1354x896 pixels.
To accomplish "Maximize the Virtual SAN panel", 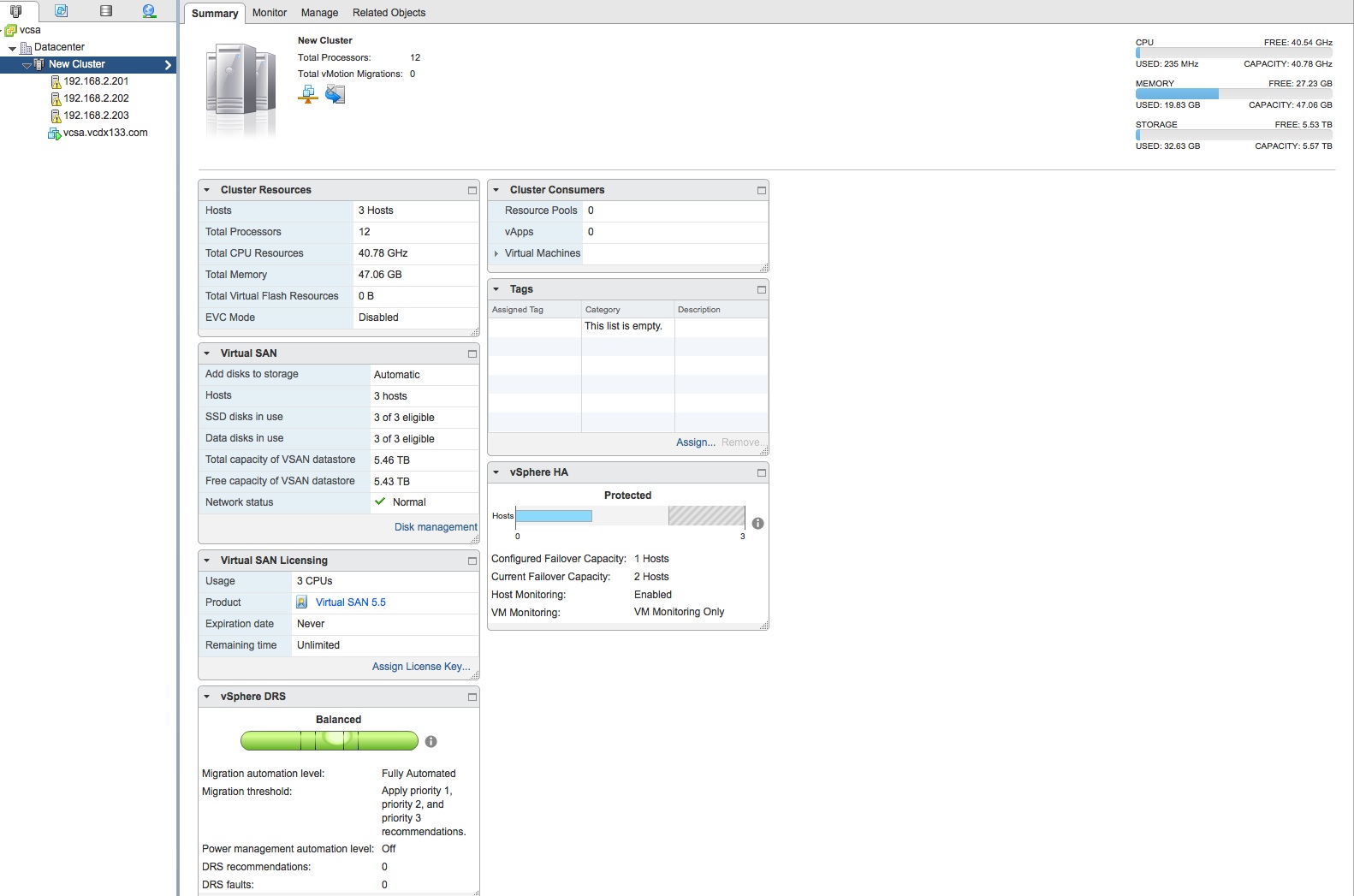I will tap(472, 353).
